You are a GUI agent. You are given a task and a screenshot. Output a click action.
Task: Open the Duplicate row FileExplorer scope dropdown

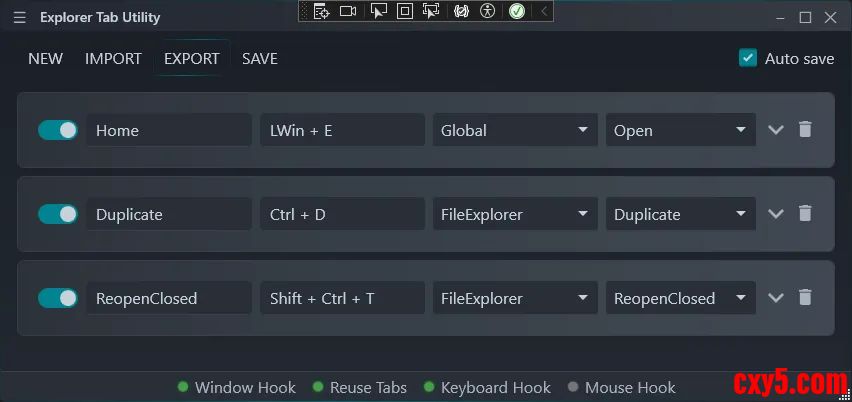[x=515, y=214]
